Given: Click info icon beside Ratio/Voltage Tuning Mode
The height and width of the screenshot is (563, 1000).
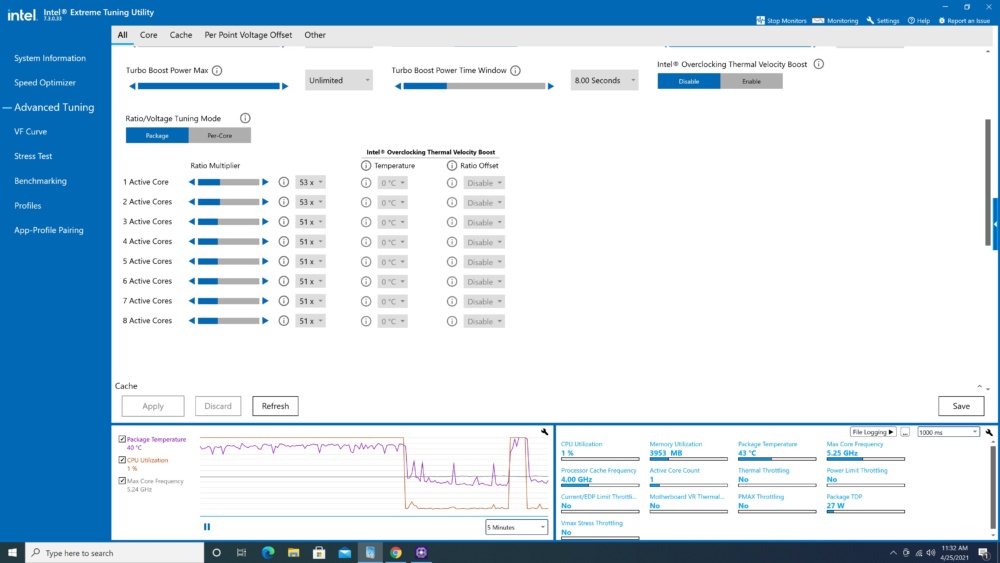Looking at the screenshot, I should [x=245, y=118].
